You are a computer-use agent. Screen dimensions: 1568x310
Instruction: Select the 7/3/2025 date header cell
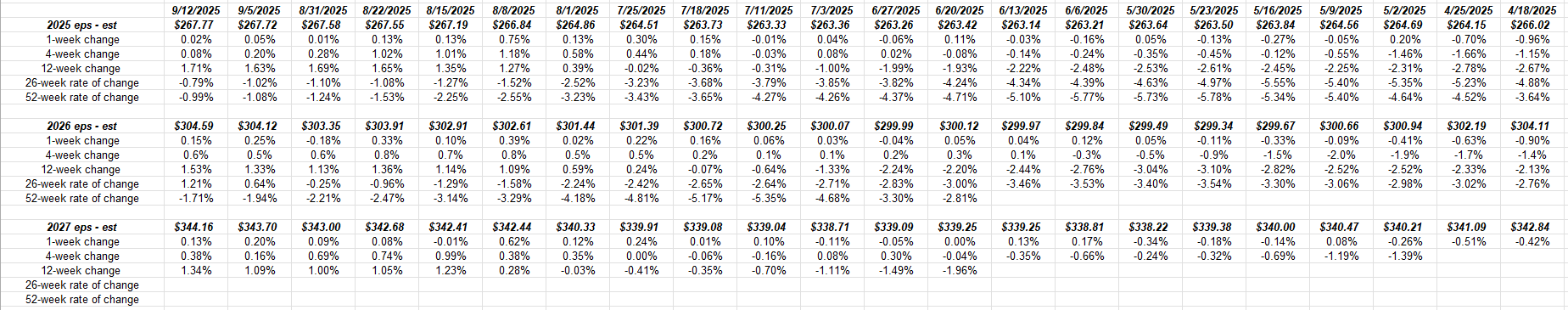tap(832, 10)
